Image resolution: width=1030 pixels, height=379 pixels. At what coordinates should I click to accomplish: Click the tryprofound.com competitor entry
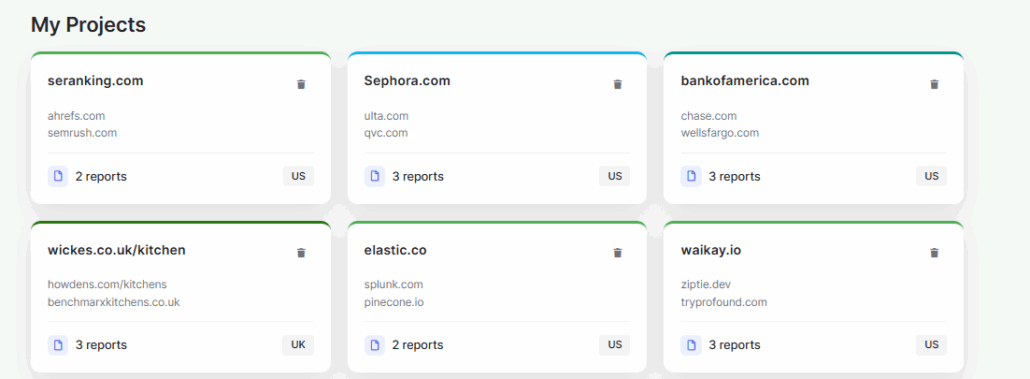pos(724,302)
